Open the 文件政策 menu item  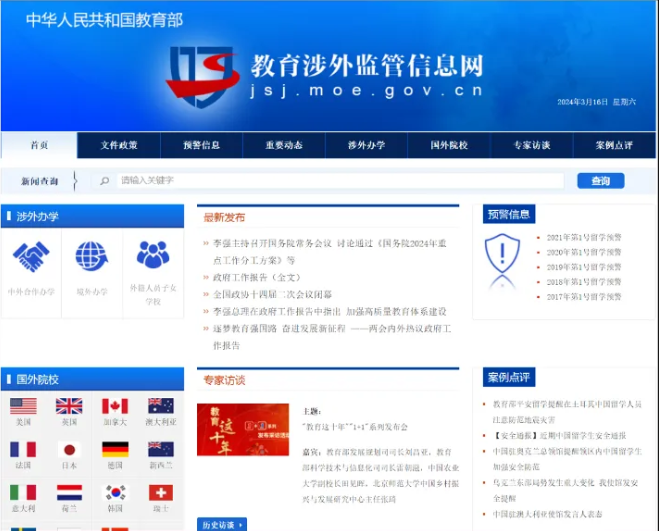pyautogui.click(x=119, y=145)
